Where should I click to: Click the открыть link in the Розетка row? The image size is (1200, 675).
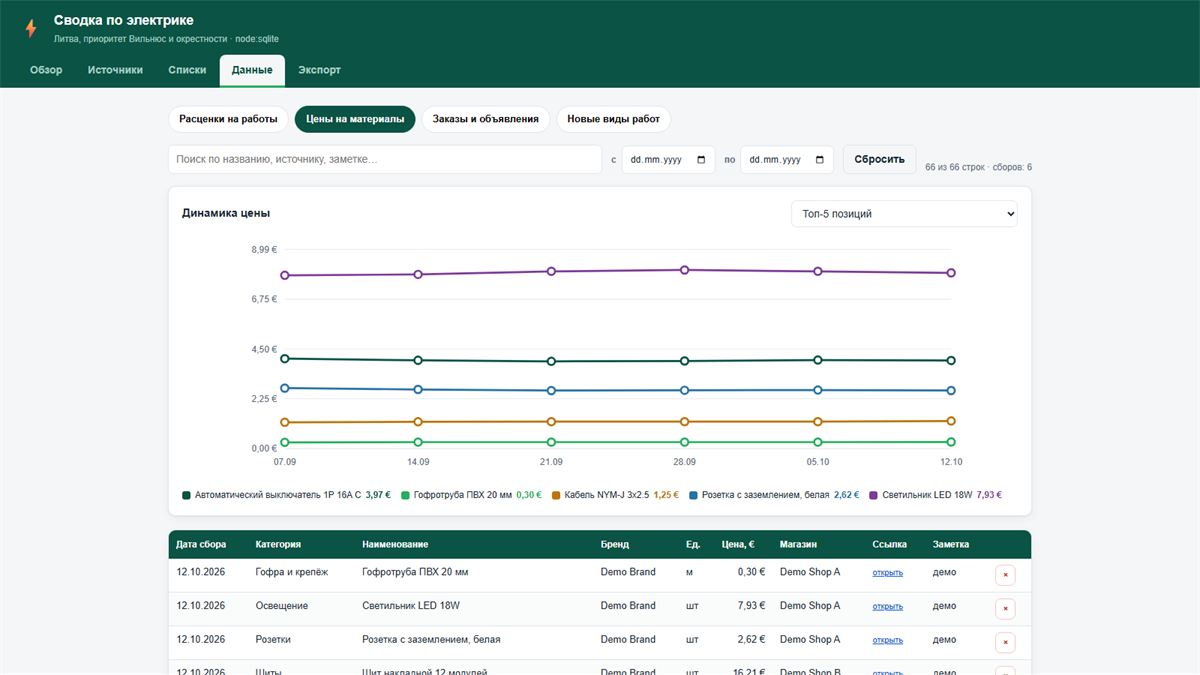click(x=888, y=640)
